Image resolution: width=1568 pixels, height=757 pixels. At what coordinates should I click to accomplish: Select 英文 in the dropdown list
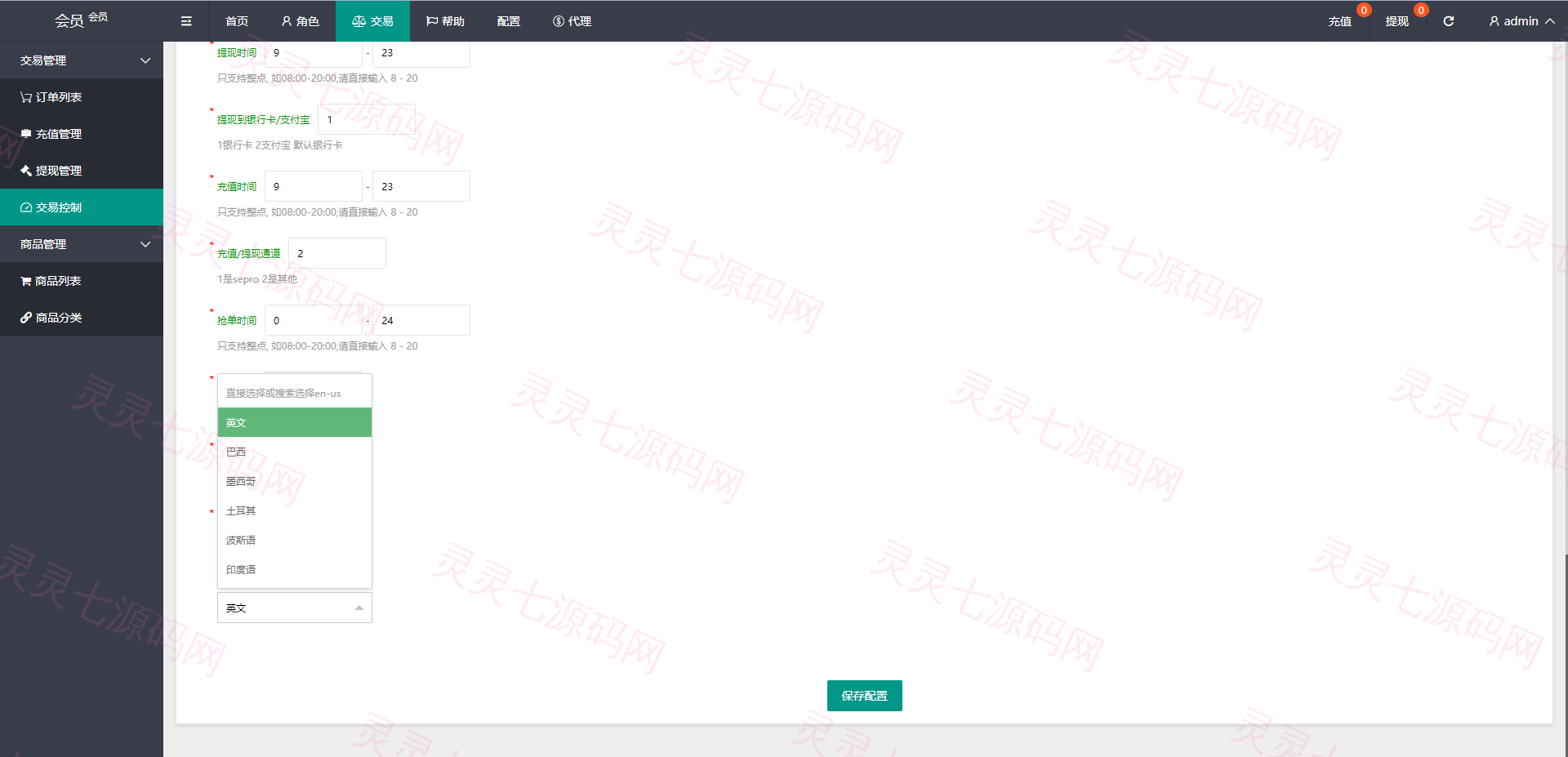(295, 422)
